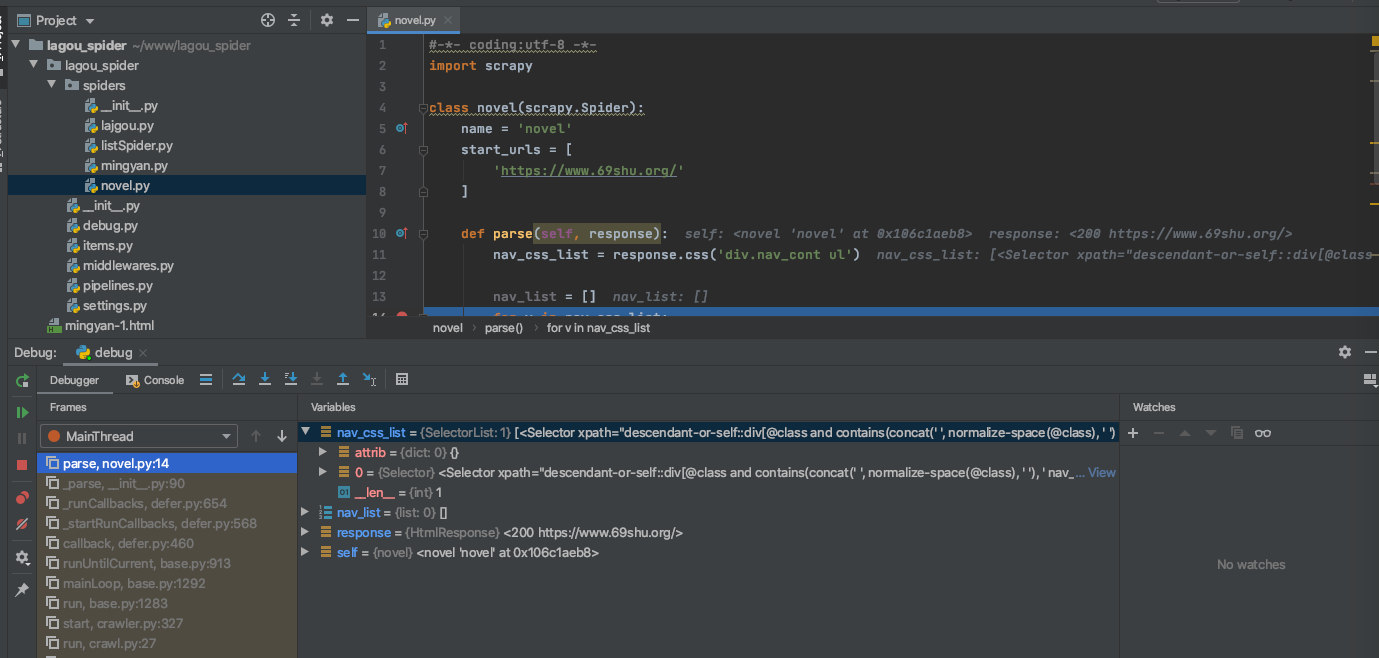Click the override marker on line 5
The width and height of the screenshot is (1379, 658).
401,128
